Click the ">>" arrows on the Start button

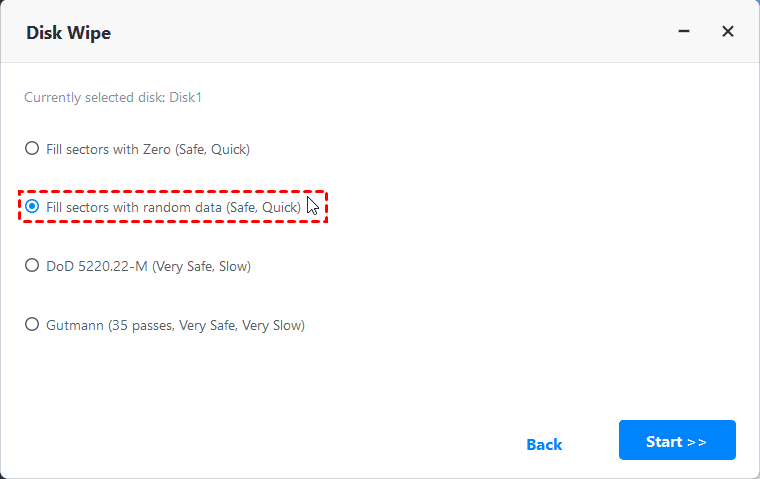tap(697, 441)
